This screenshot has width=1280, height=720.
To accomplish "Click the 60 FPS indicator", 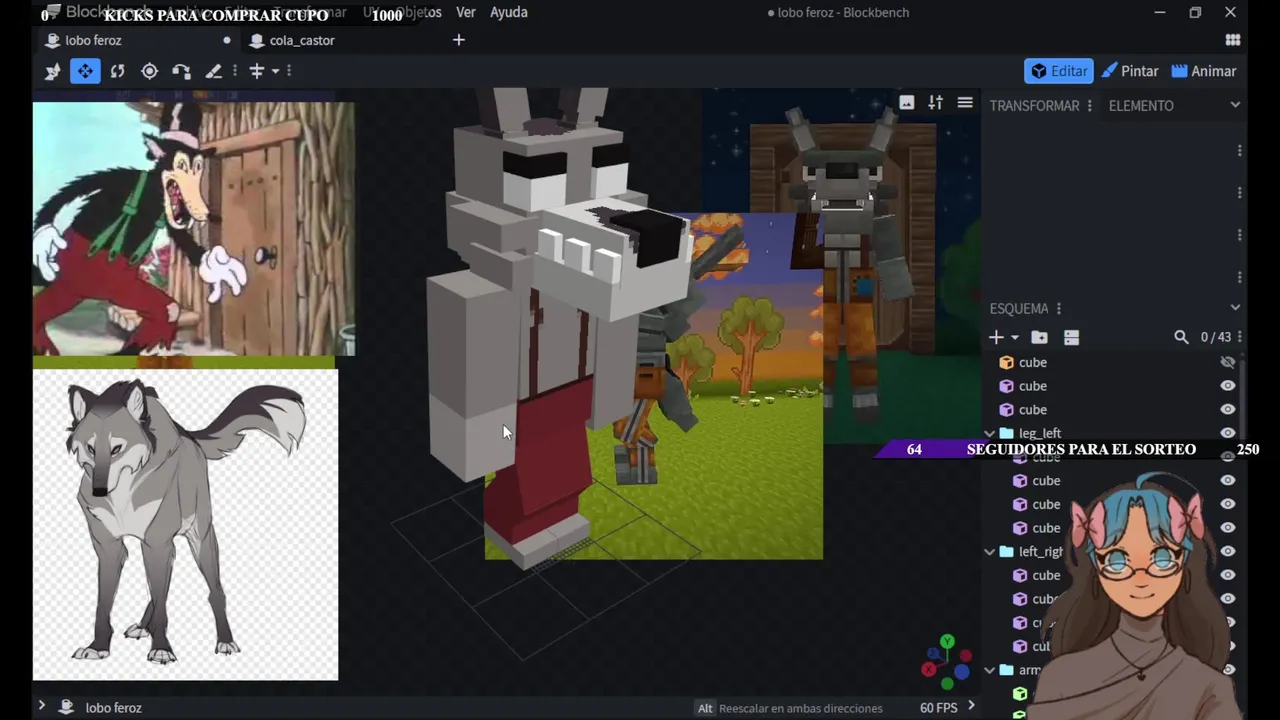I will 938,708.
